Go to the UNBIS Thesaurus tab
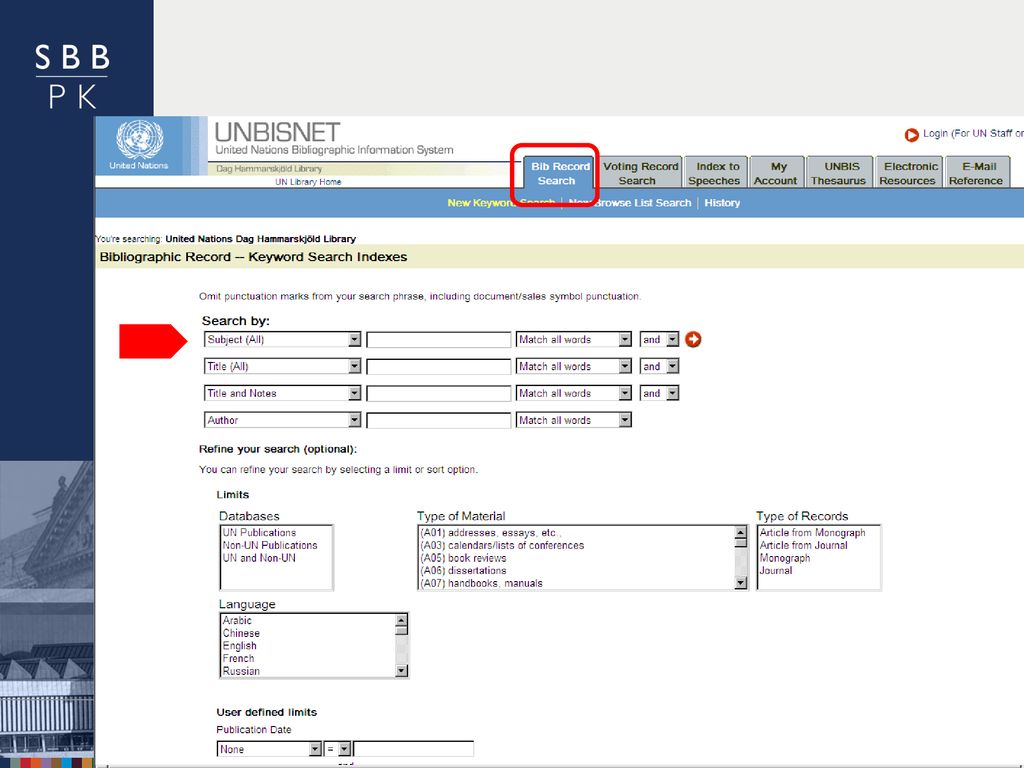The height and width of the screenshot is (768, 1024). 839,174
